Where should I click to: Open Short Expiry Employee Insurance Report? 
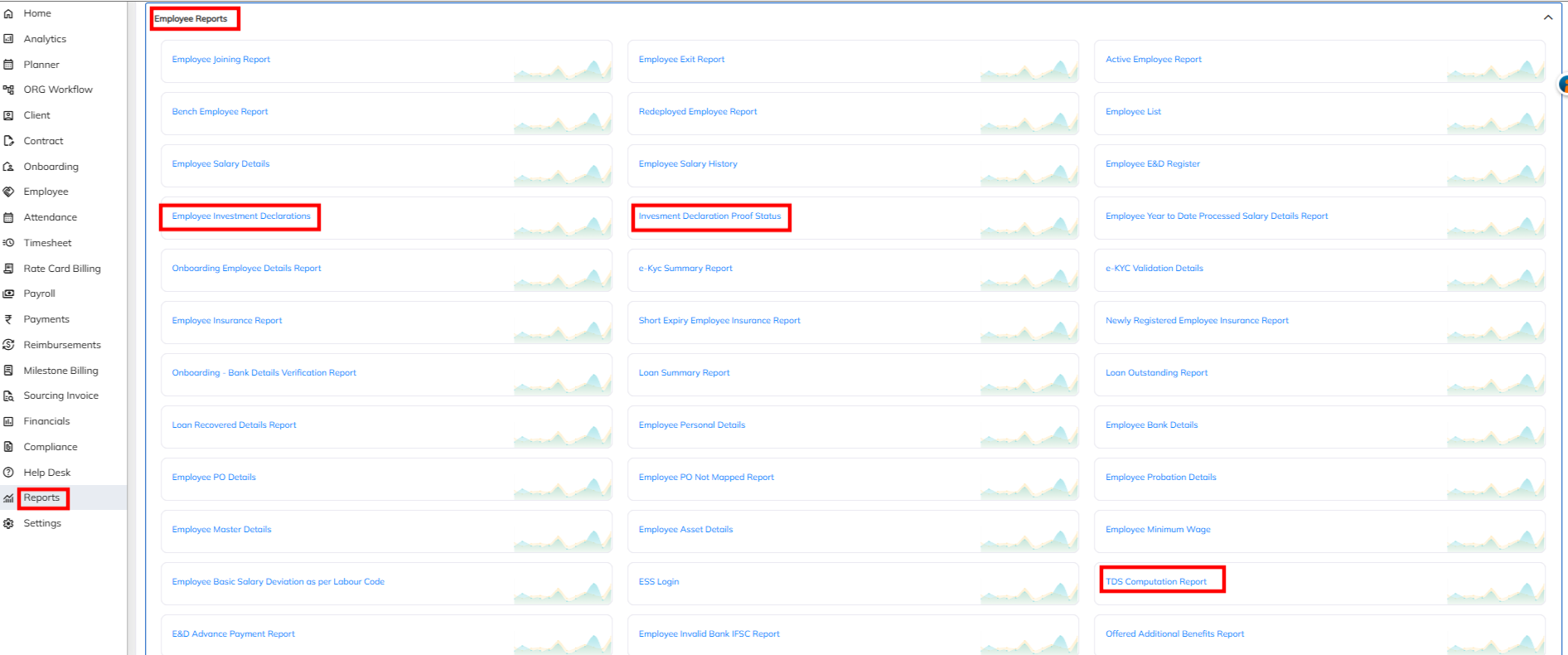719,321
